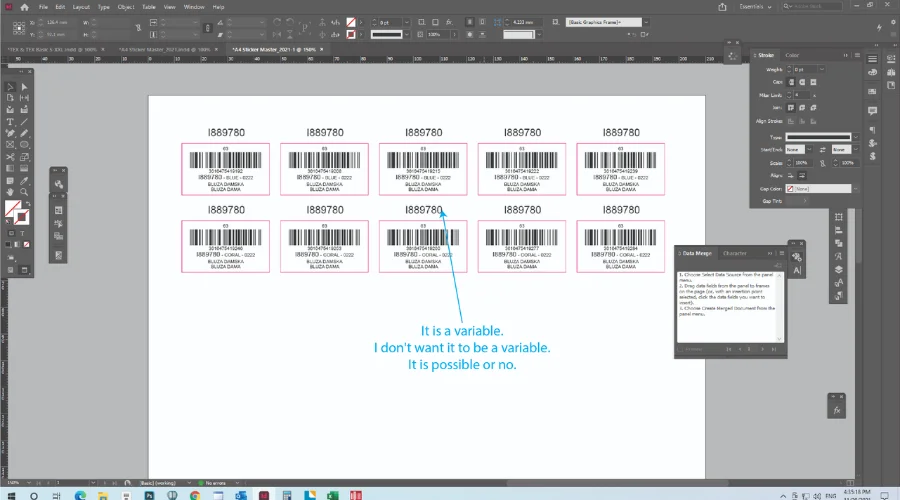Open the Layout menu
Screen dimensions: 900x500
(x=81, y=7)
